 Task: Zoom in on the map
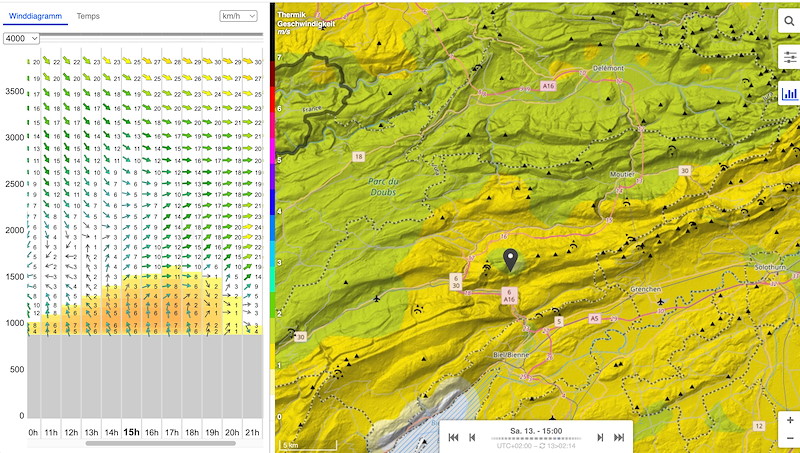789,420
